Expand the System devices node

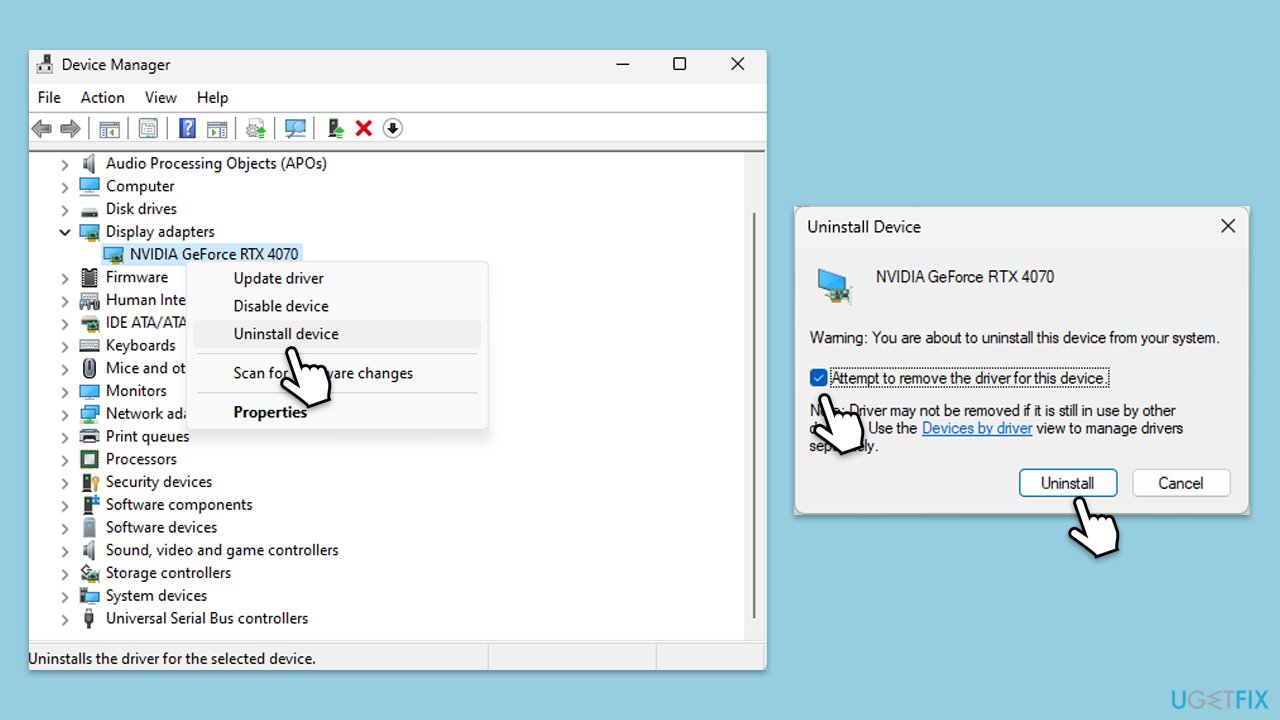click(65, 596)
